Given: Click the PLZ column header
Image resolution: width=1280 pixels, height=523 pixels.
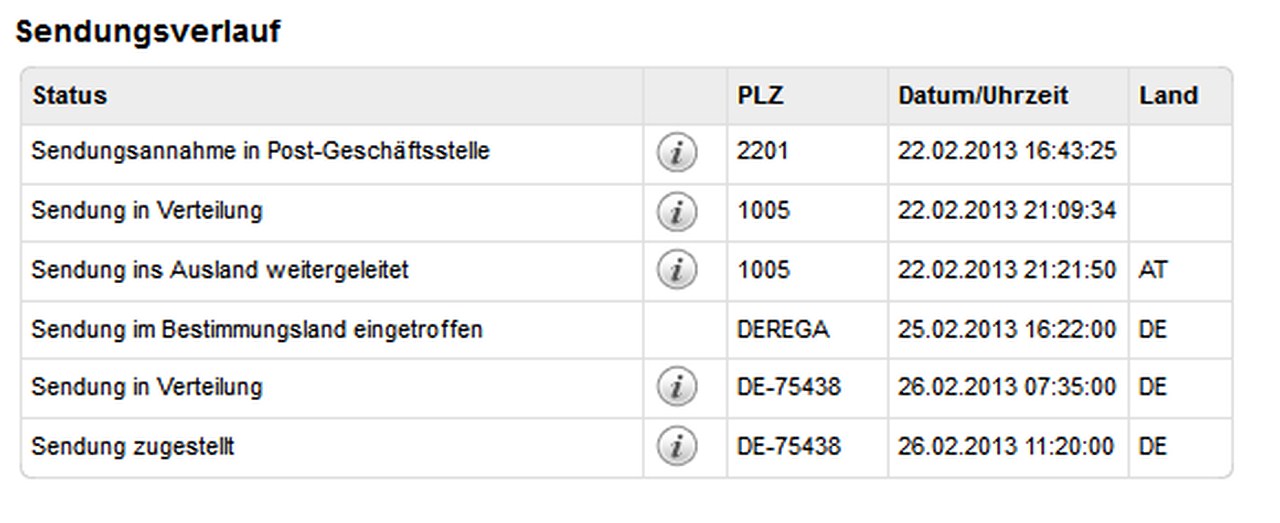Looking at the screenshot, I should [x=760, y=96].
